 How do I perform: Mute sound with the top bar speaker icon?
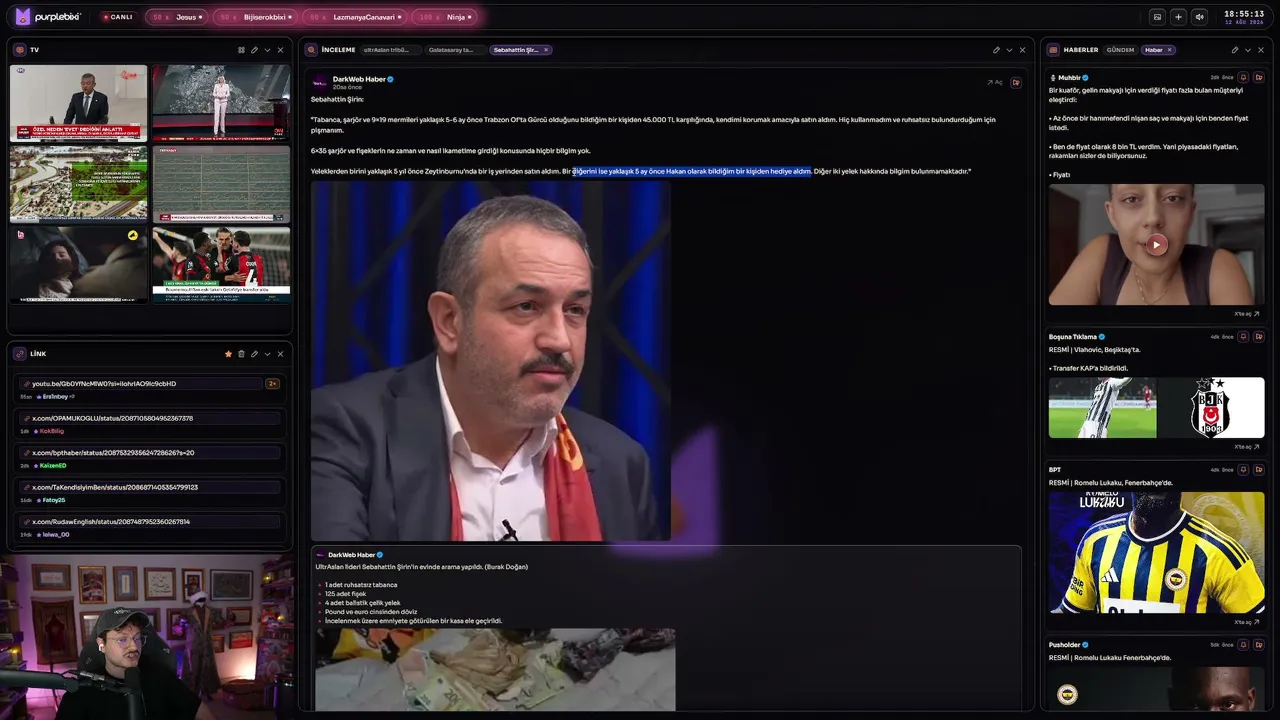coord(1199,17)
